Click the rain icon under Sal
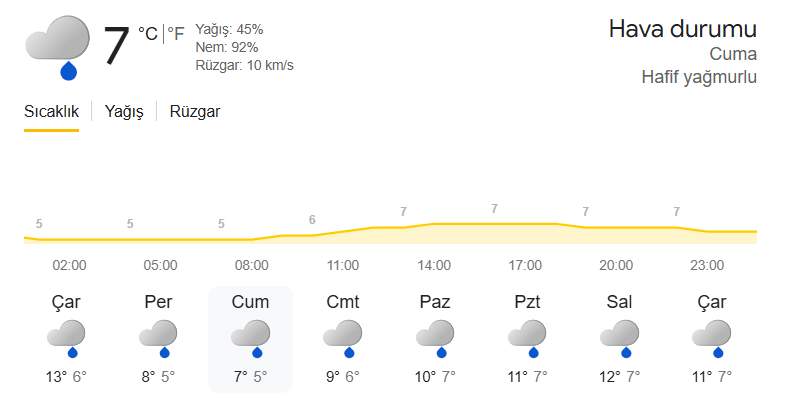Screen dimensions: 790x402 (619, 338)
